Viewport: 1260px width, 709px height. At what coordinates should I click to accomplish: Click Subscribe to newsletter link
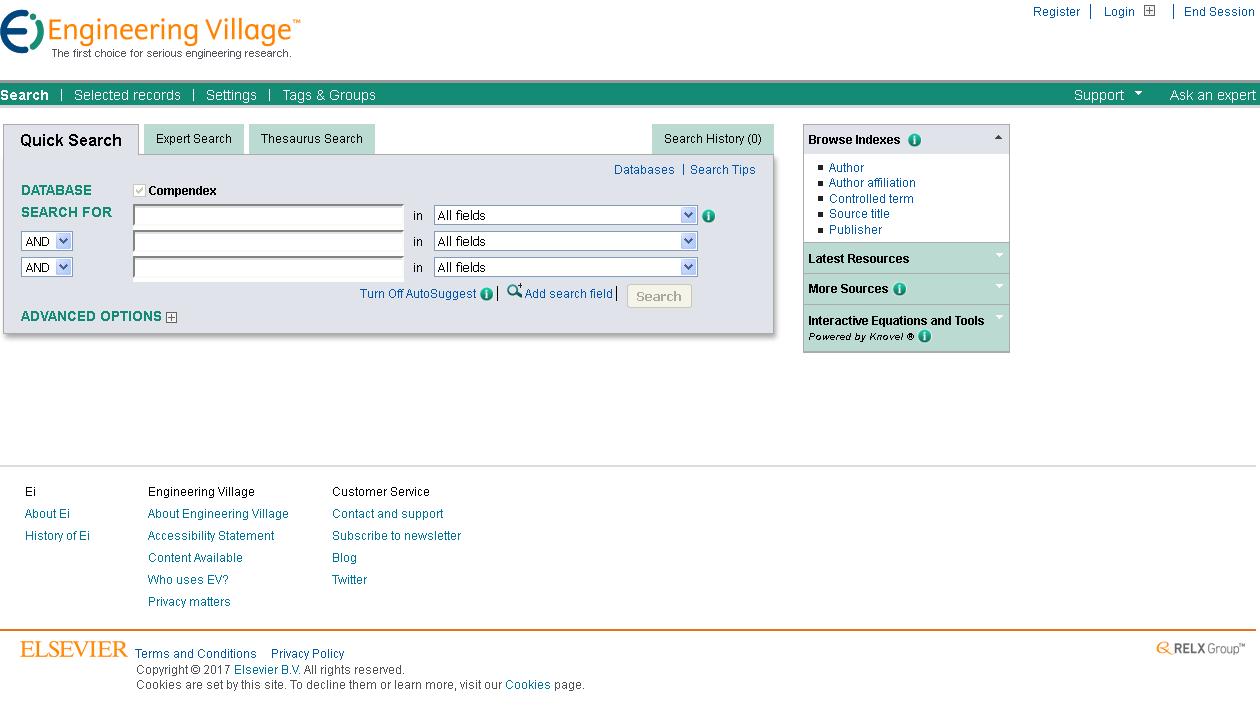pyautogui.click(x=396, y=536)
